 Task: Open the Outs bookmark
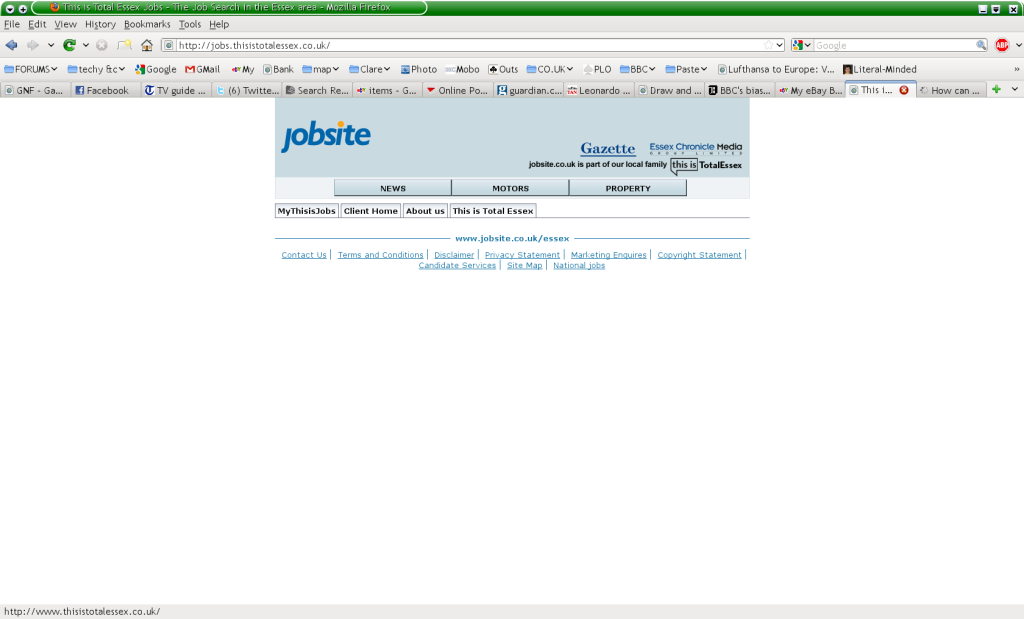(x=503, y=69)
